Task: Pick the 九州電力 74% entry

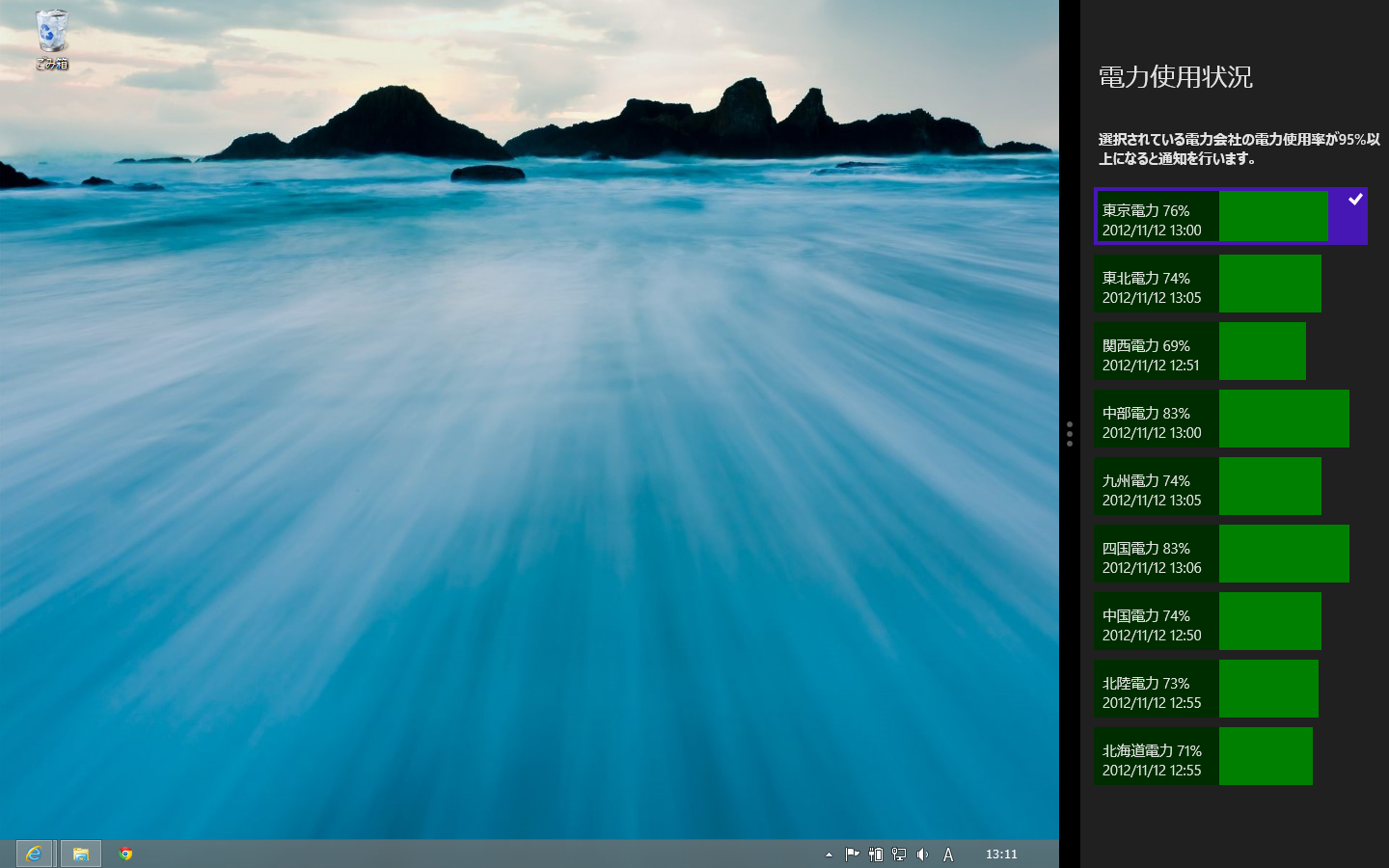Action: tap(1207, 486)
